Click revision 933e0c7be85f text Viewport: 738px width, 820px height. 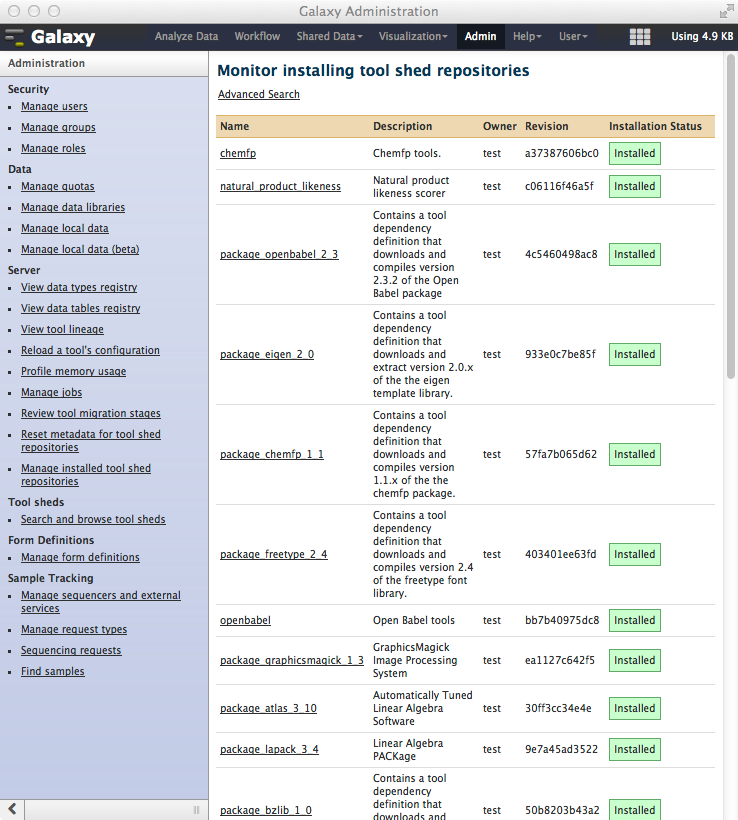560,354
